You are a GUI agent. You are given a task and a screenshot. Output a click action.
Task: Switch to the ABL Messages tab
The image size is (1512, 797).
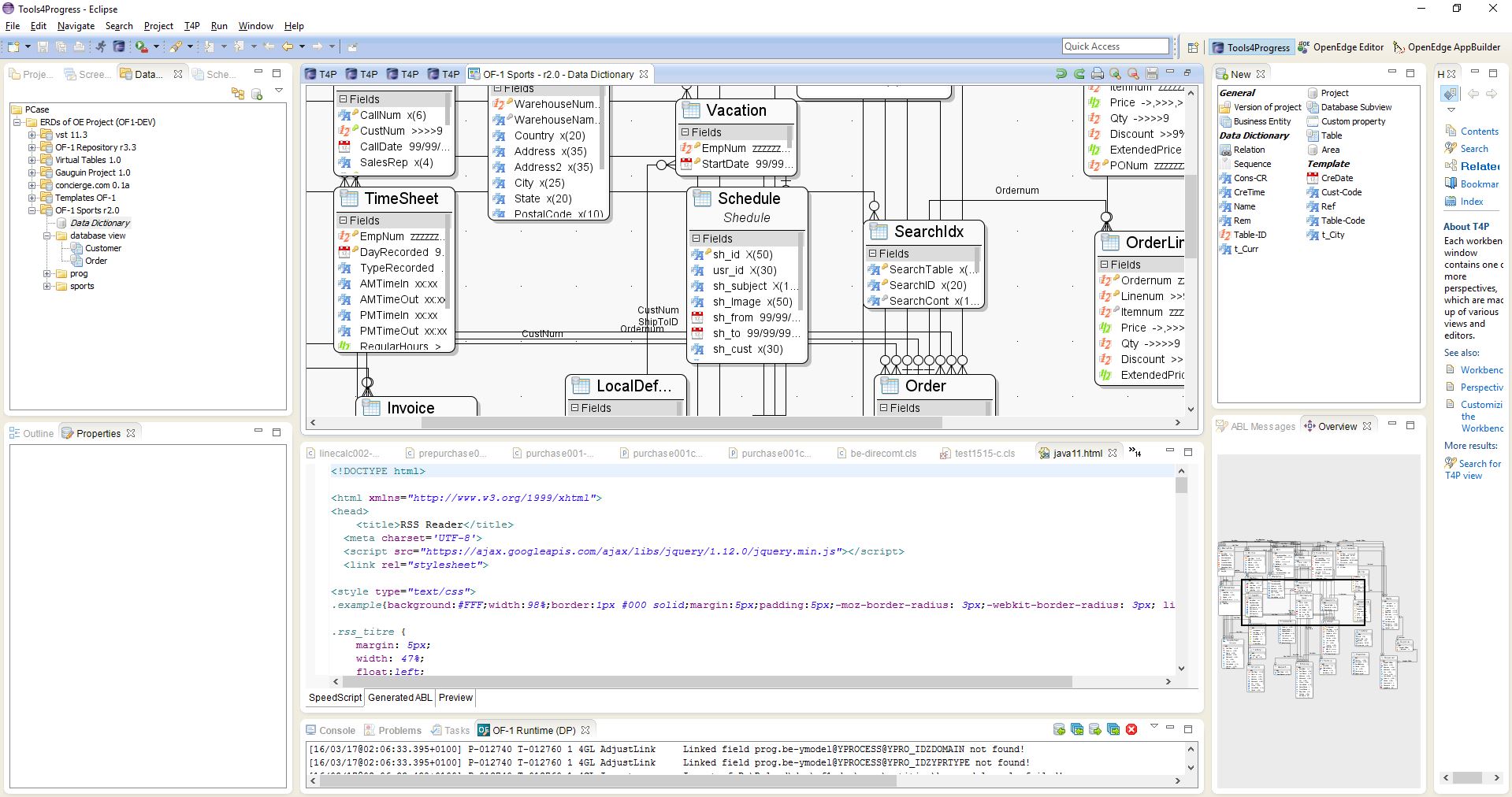[1256, 426]
